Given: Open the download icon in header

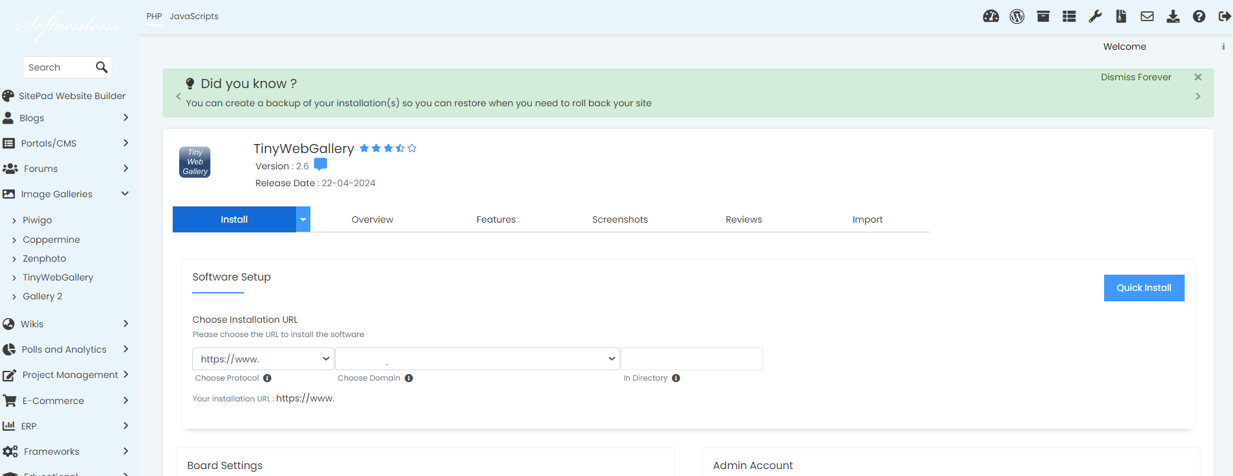Looking at the screenshot, I should 1173,16.
